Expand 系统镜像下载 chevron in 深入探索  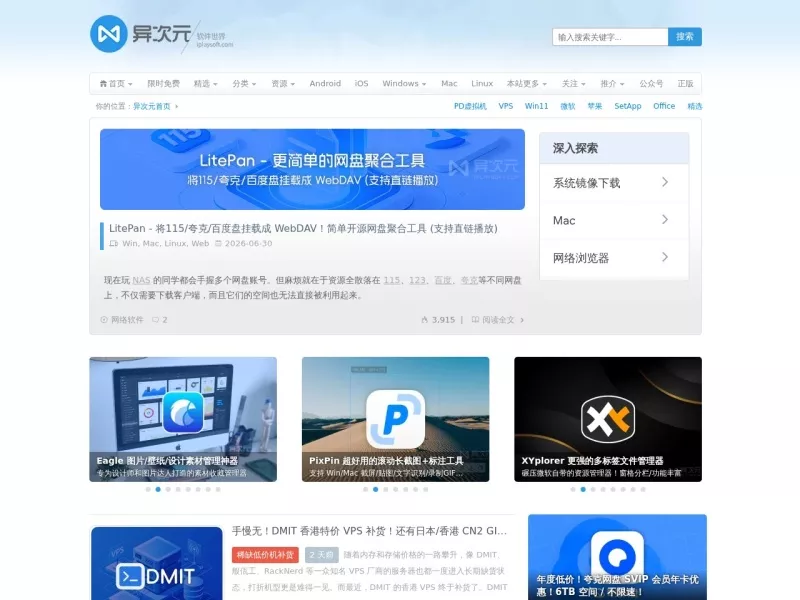click(x=665, y=182)
